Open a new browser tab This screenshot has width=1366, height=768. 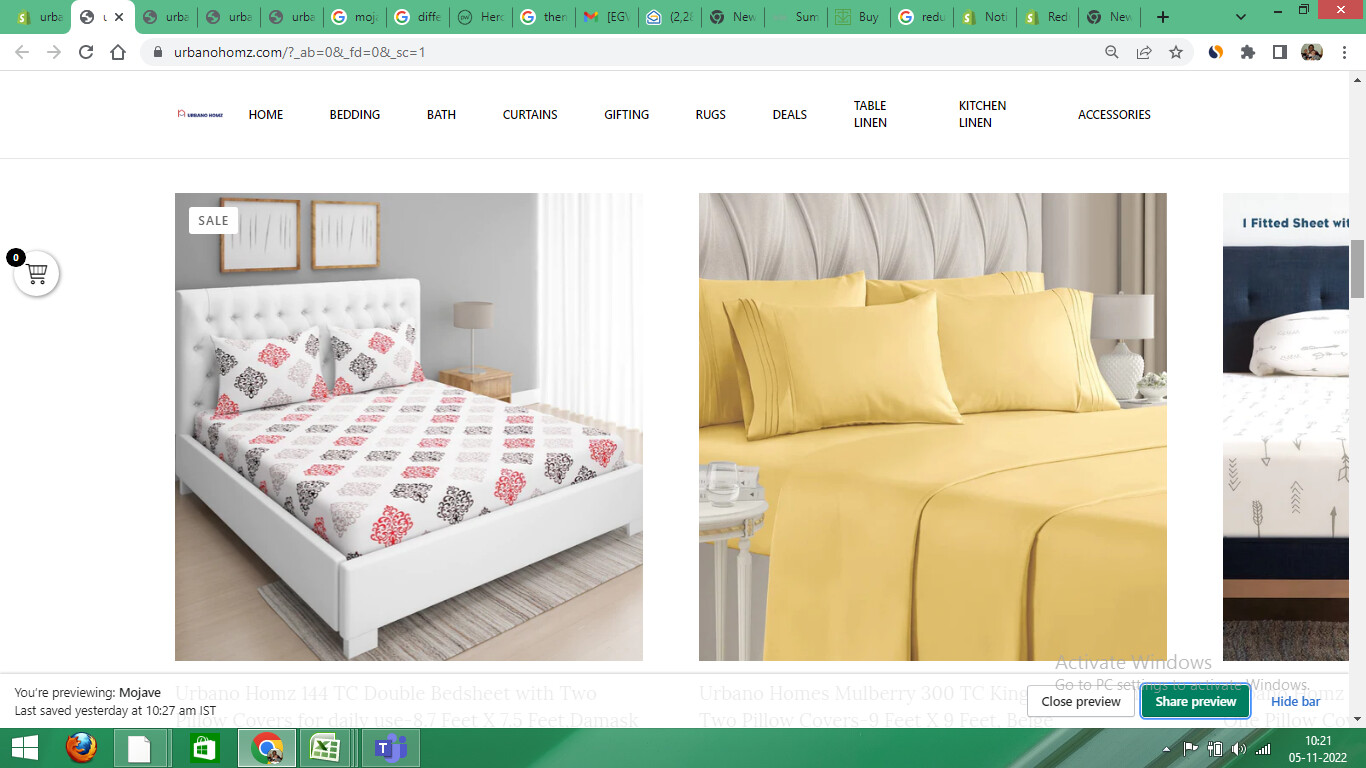[x=1162, y=17]
